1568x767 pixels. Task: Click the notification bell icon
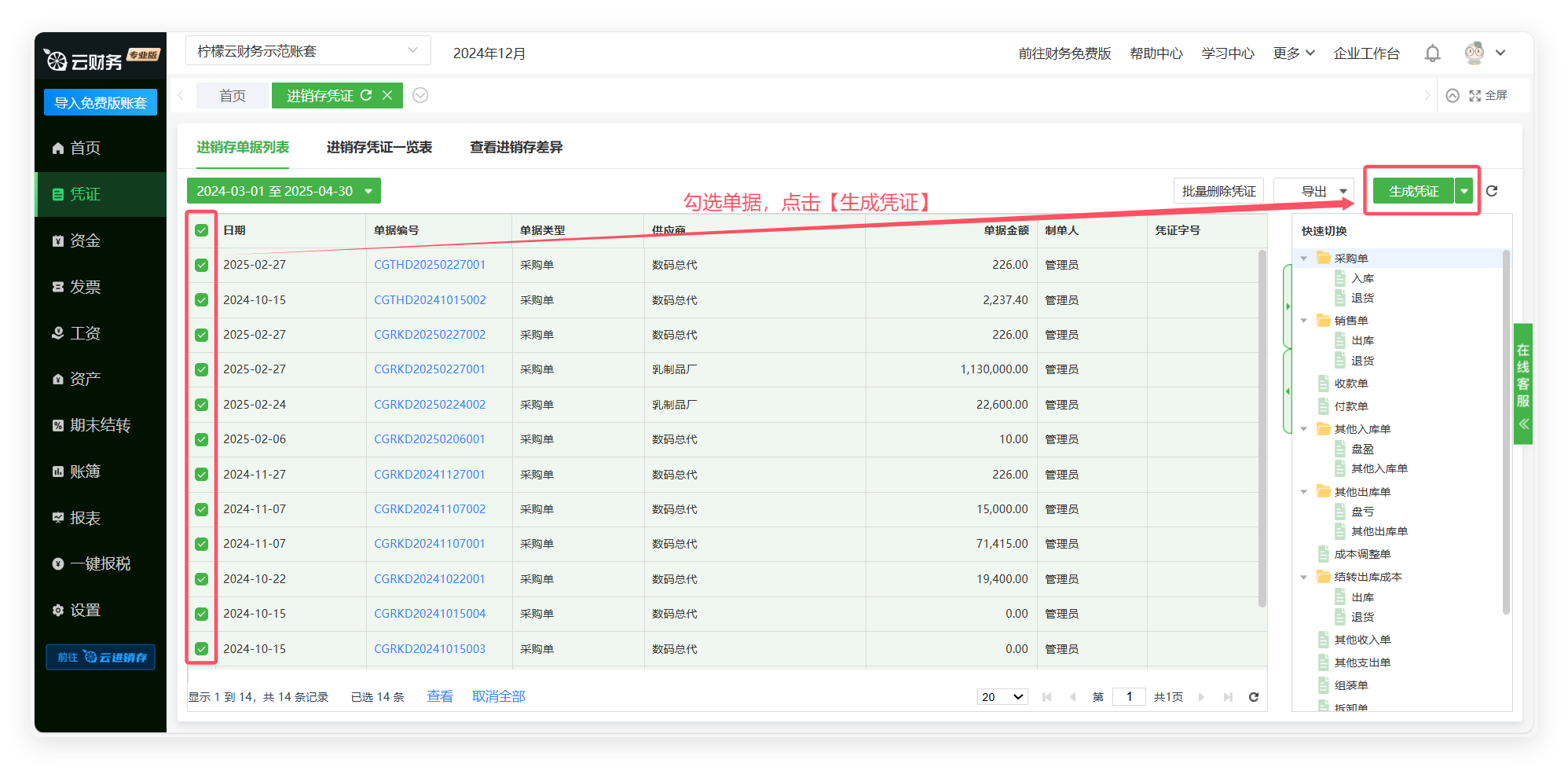[1432, 53]
